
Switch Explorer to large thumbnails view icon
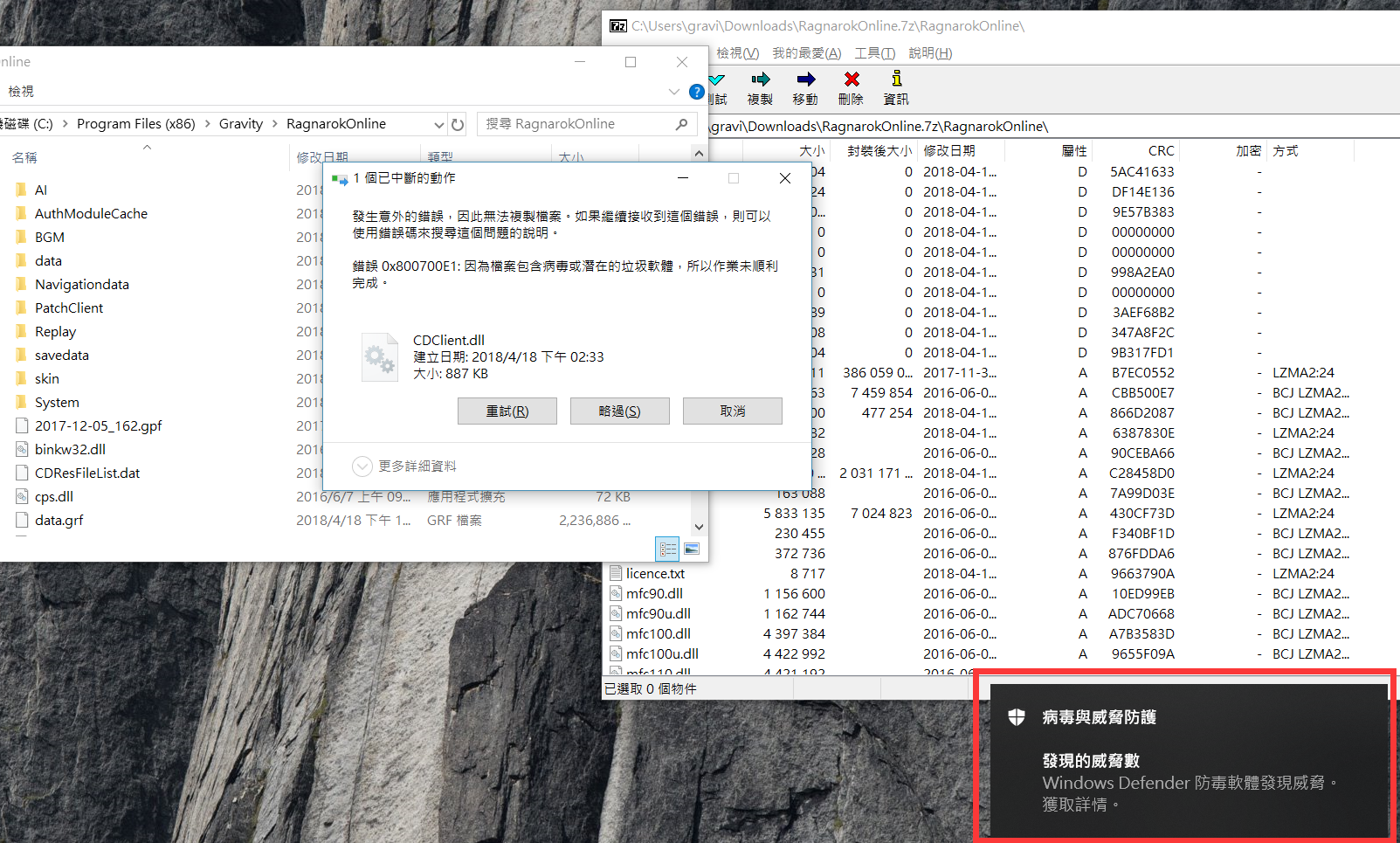tap(692, 549)
